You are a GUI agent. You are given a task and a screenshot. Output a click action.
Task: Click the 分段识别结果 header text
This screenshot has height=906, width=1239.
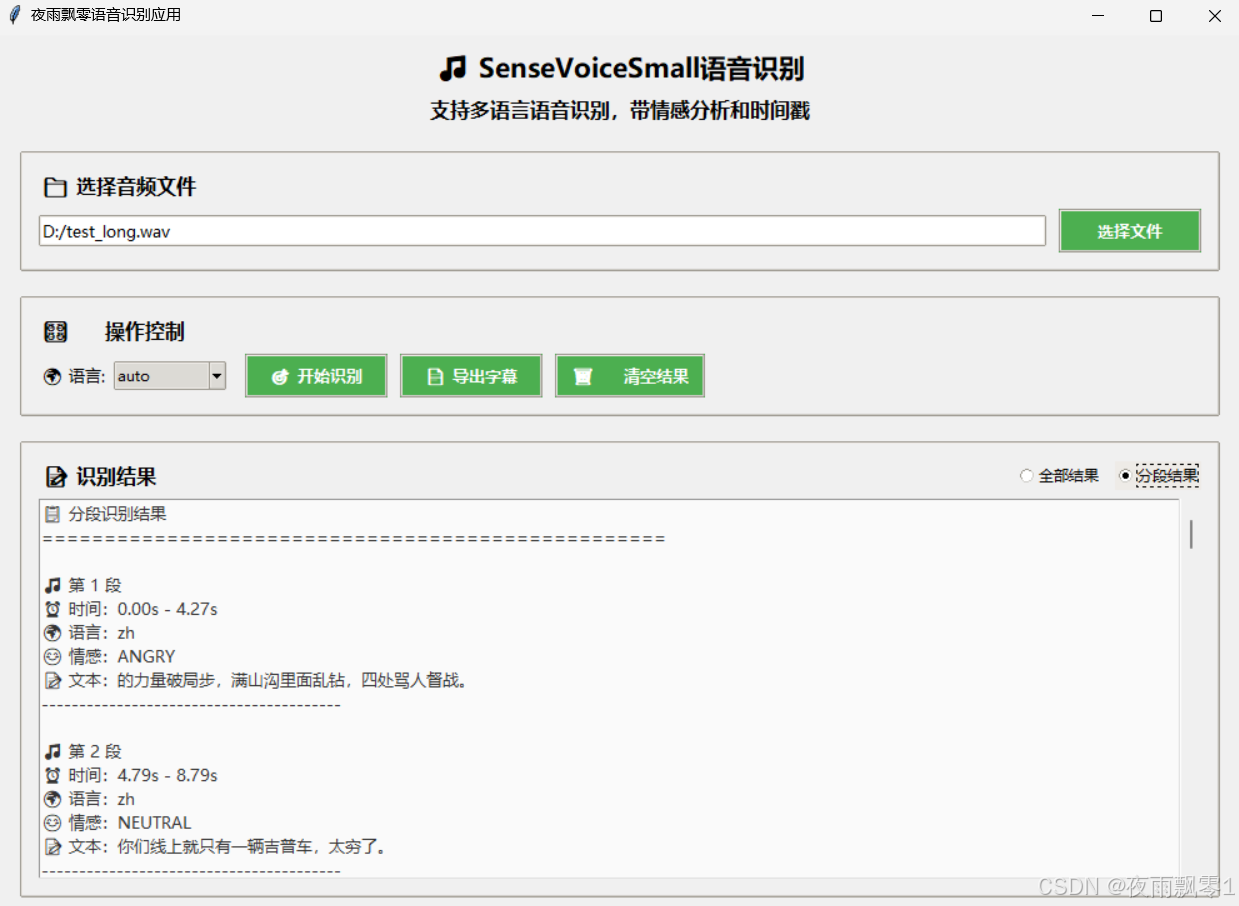point(117,515)
